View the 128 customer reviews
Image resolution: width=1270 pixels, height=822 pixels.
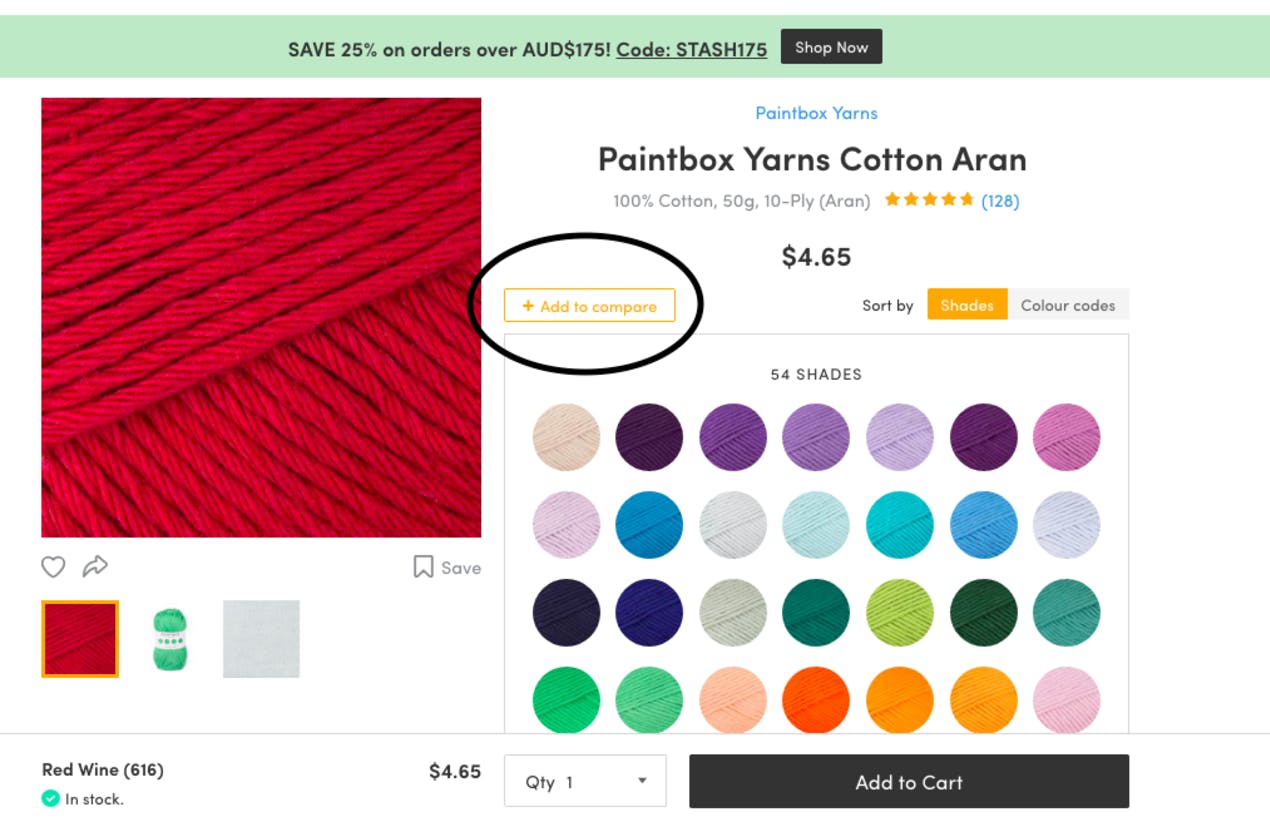pos(1001,200)
